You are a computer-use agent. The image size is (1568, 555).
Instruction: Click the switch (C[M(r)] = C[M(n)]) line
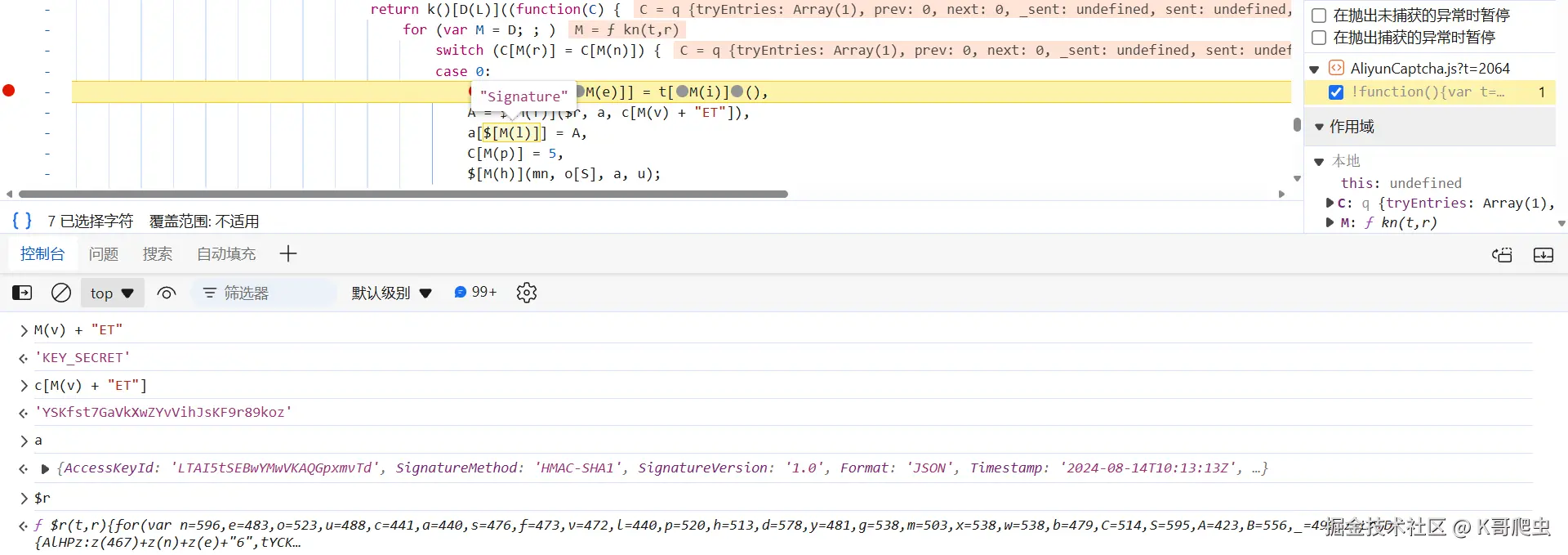548,50
